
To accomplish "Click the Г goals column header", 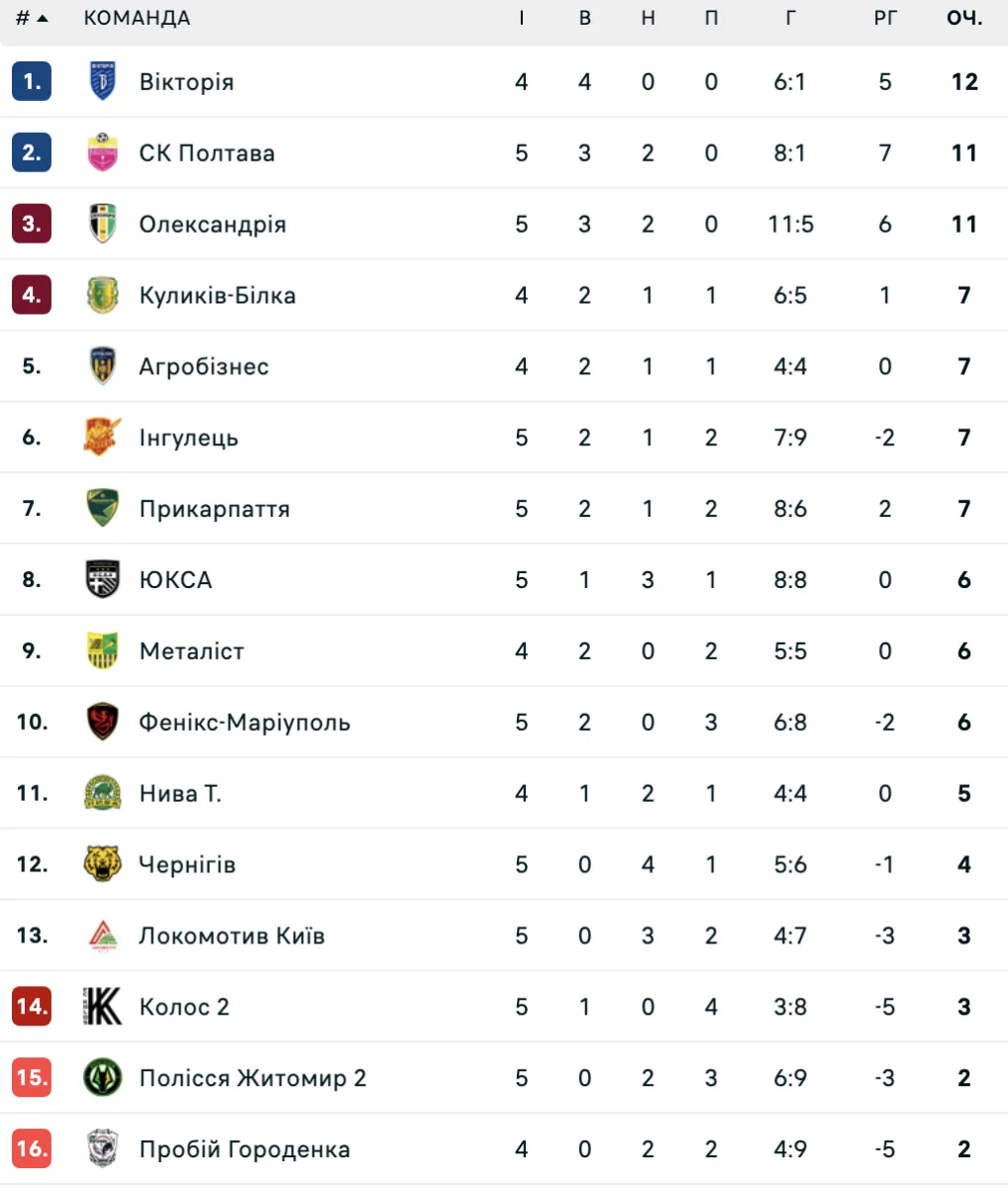I will [790, 18].
